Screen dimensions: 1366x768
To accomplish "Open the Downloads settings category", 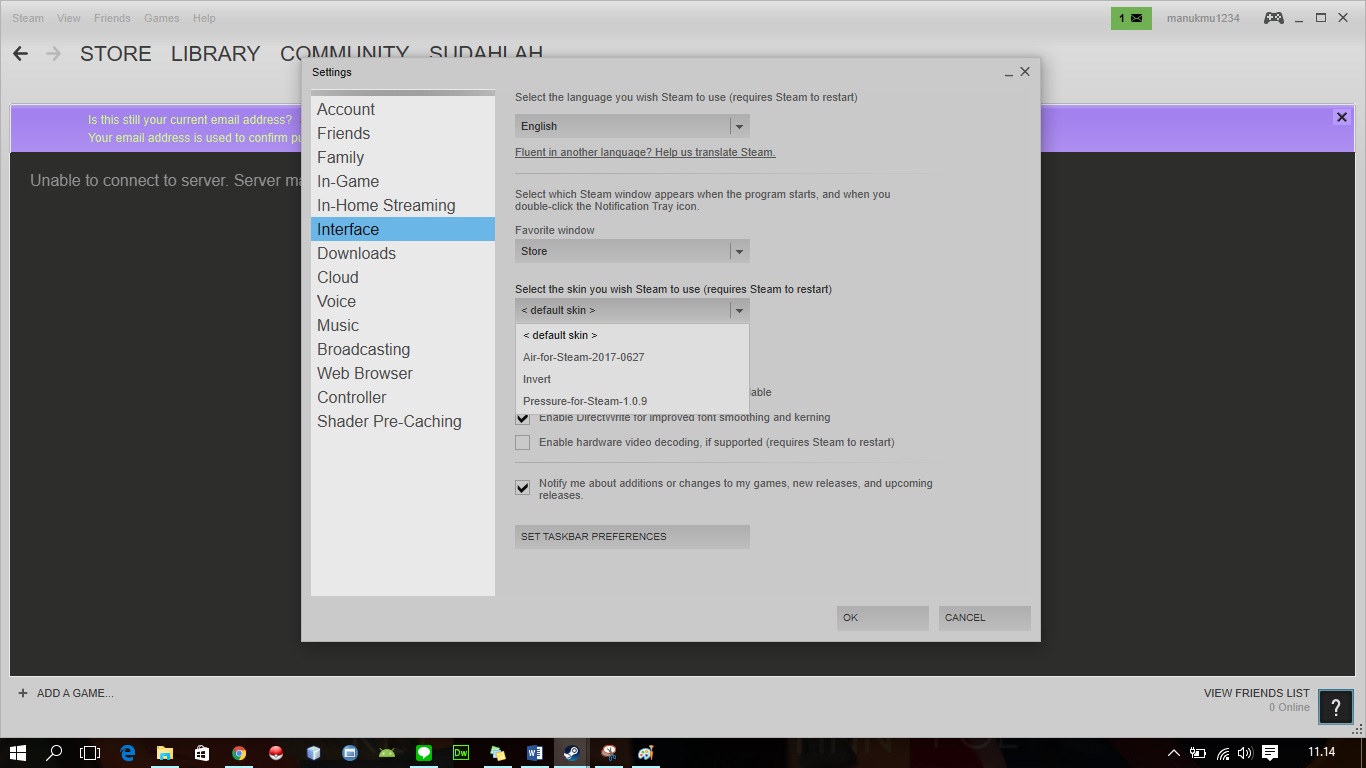I will (403, 253).
